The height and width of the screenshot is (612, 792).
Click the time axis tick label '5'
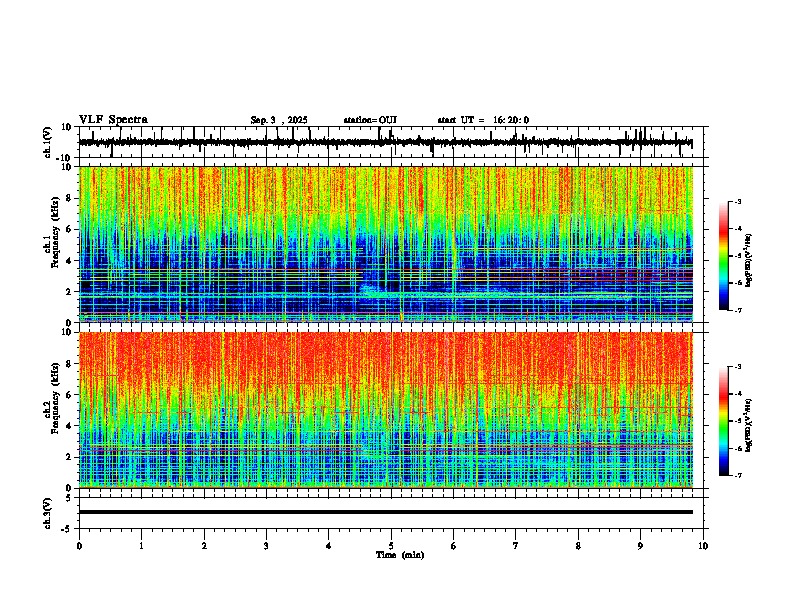click(x=391, y=546)
